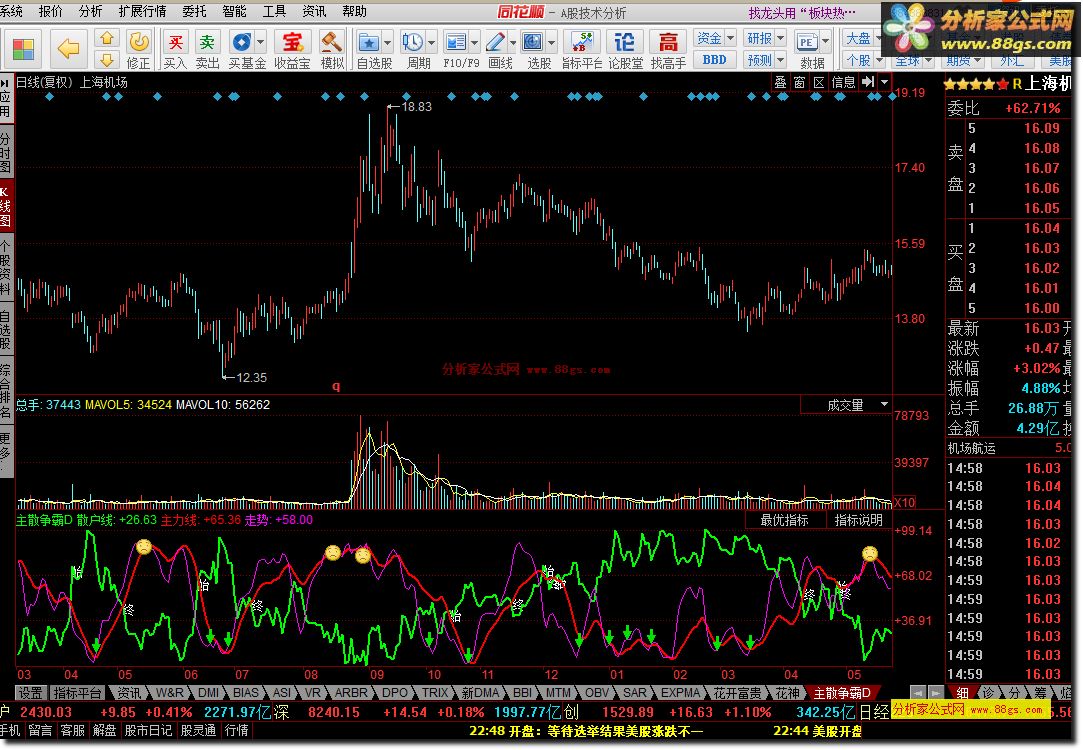Image resolution: width=1083 pixels, height=750 pixels.
Task: Switch to the EXPMA indicator tab
Action: click(x=680, y=693)
